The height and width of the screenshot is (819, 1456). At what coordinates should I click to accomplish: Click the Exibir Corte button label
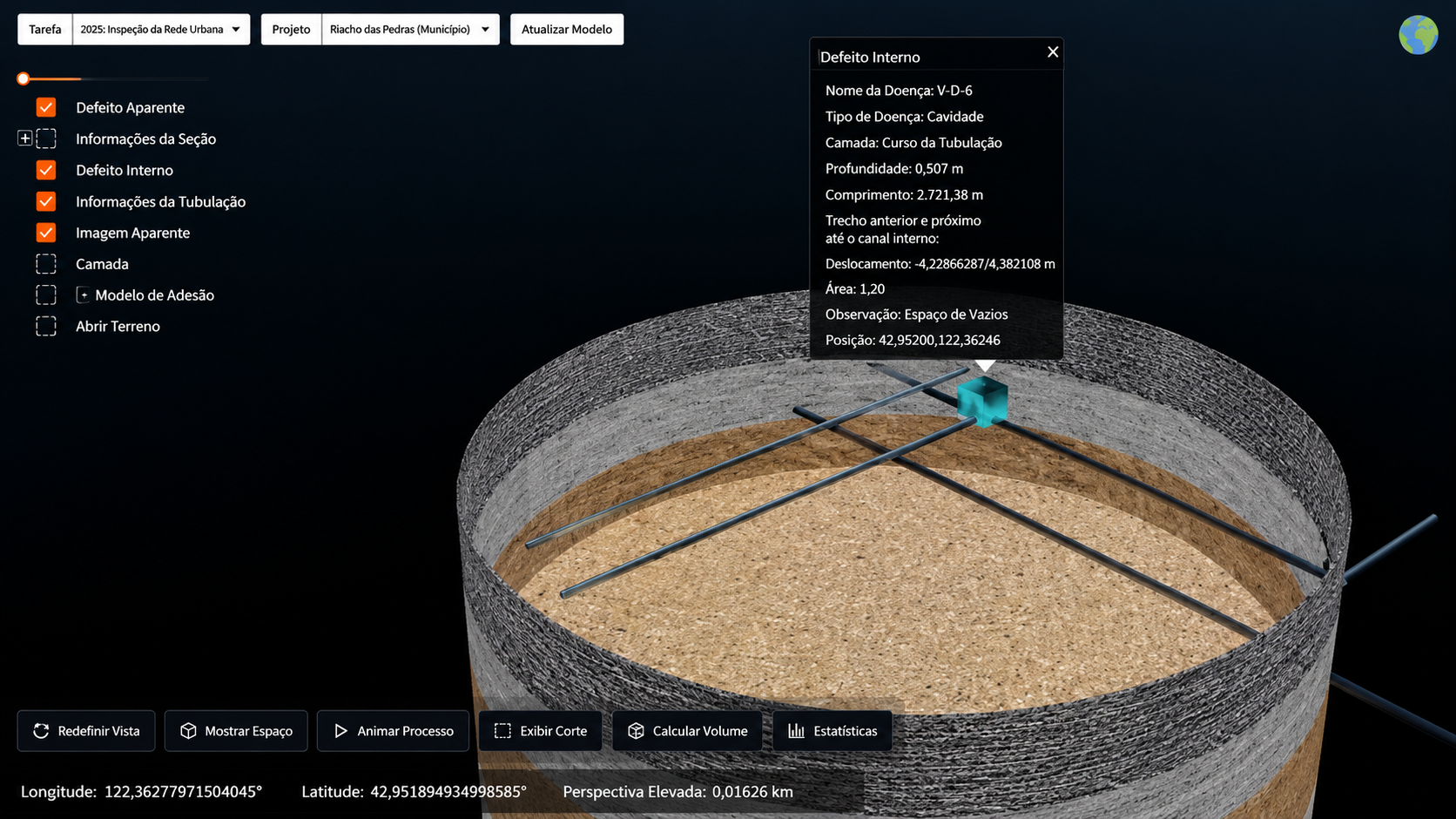click(553, 731)
